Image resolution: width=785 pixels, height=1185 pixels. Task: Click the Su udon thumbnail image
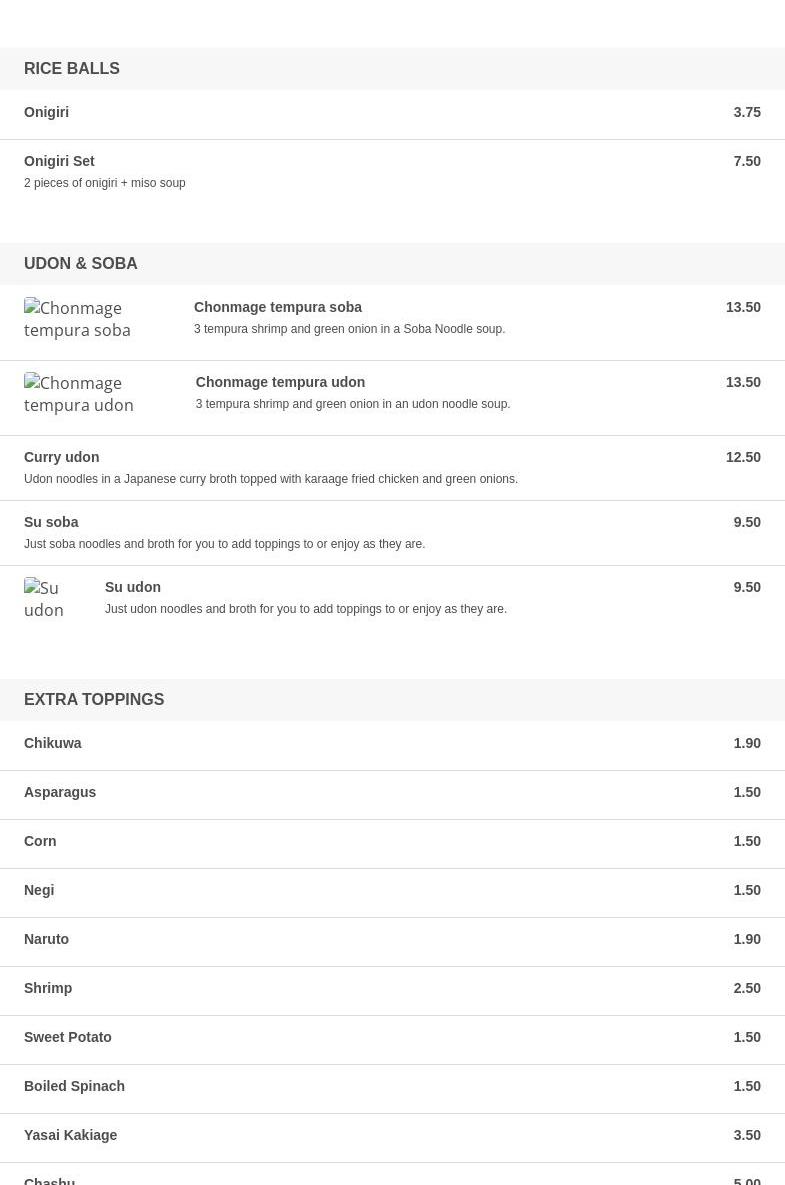point(44,599)
